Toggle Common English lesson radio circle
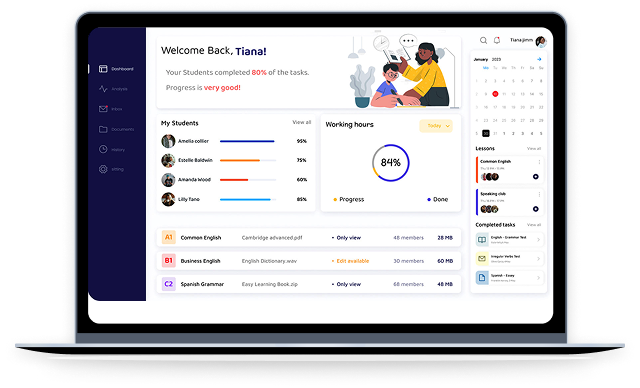This screenshot has height=388, width=640. tap(536, 177)
